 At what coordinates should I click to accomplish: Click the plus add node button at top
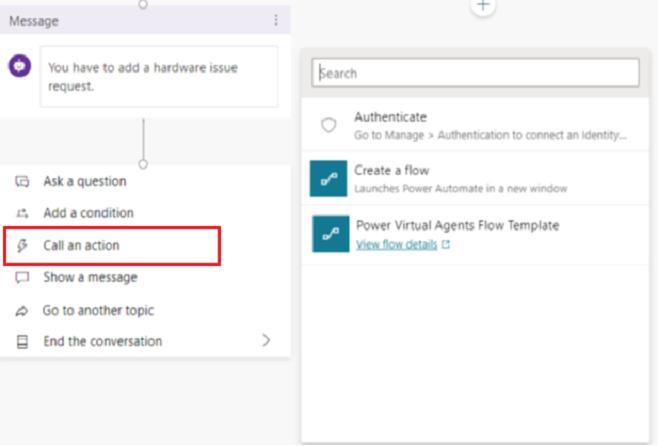click(483, 5)
